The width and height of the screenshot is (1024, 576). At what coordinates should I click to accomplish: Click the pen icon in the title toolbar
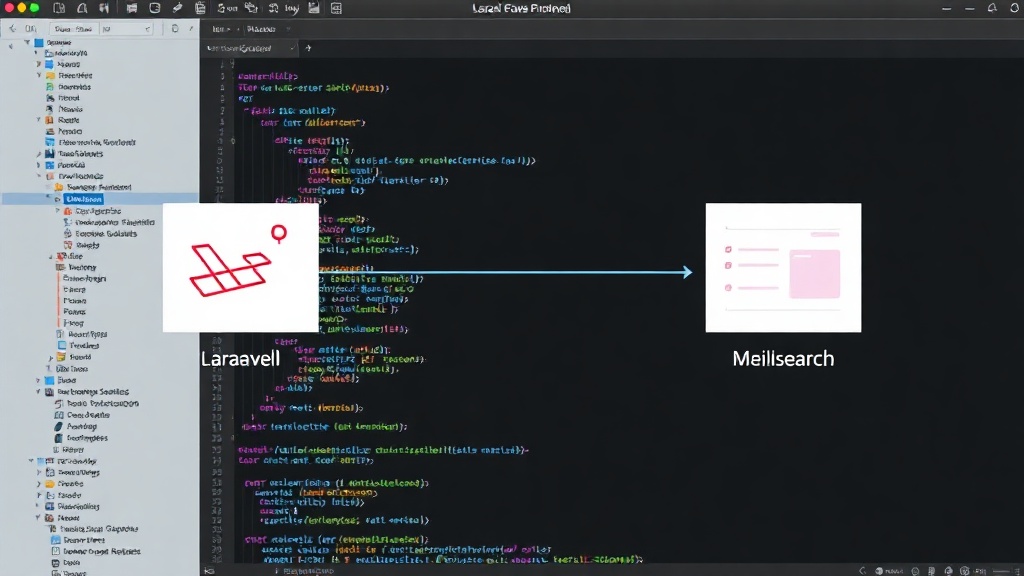177,8
